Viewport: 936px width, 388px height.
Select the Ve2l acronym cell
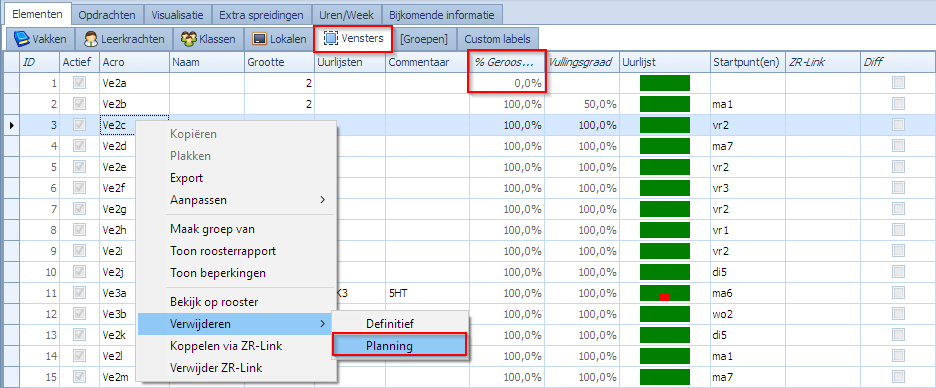pyautogui.click(x=118, y=356)
